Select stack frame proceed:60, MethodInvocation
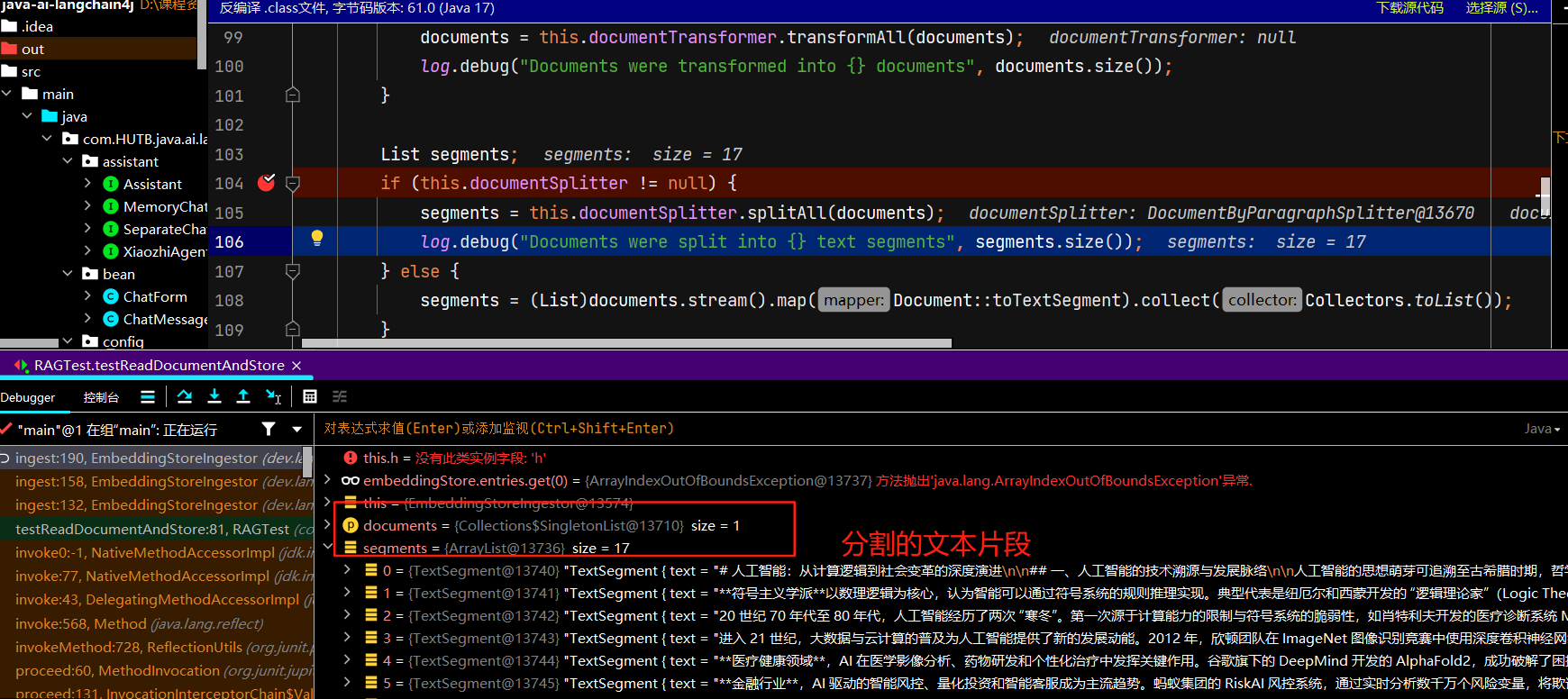 tap(157, 670)
